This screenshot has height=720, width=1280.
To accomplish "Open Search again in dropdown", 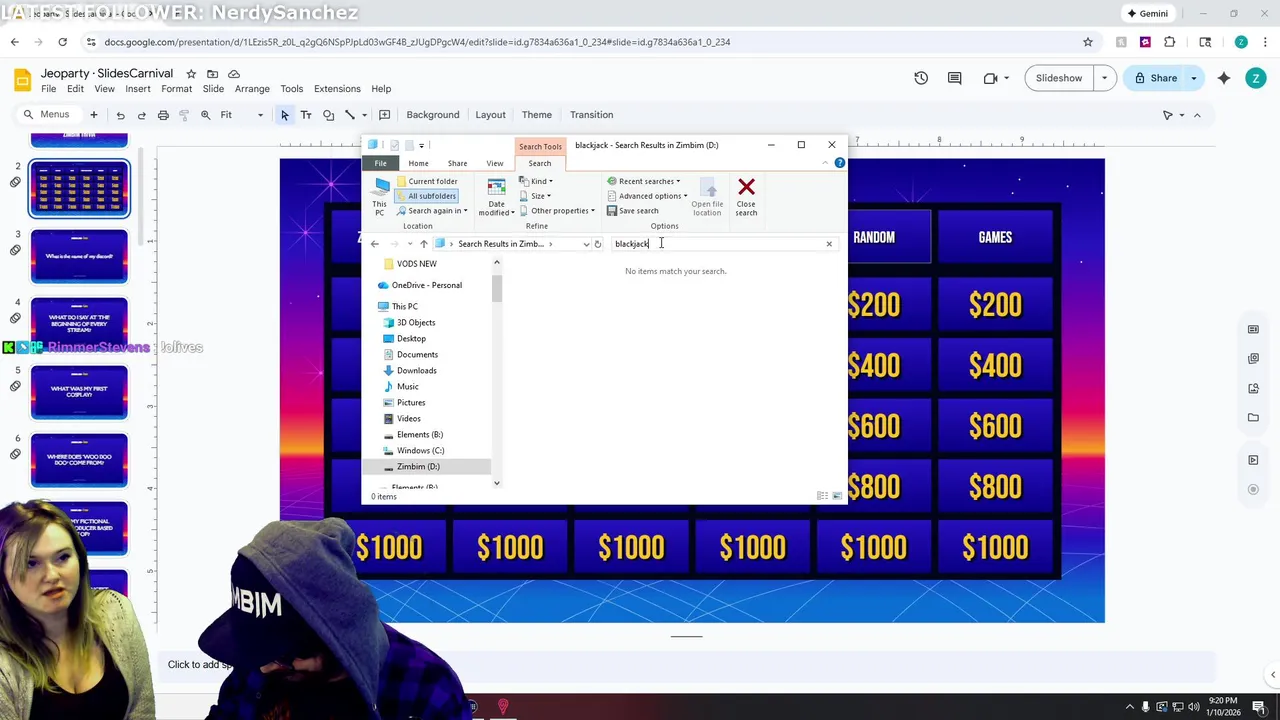I will [432, 211].
